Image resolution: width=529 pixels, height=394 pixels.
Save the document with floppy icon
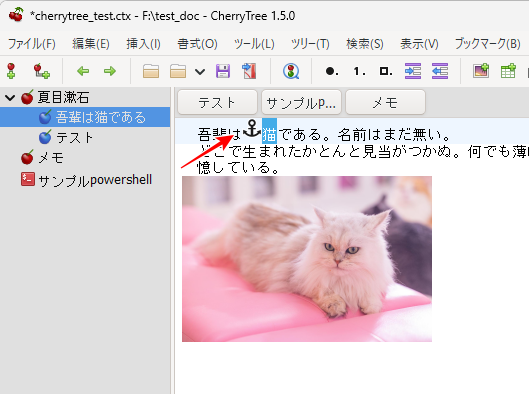point(223,71)
